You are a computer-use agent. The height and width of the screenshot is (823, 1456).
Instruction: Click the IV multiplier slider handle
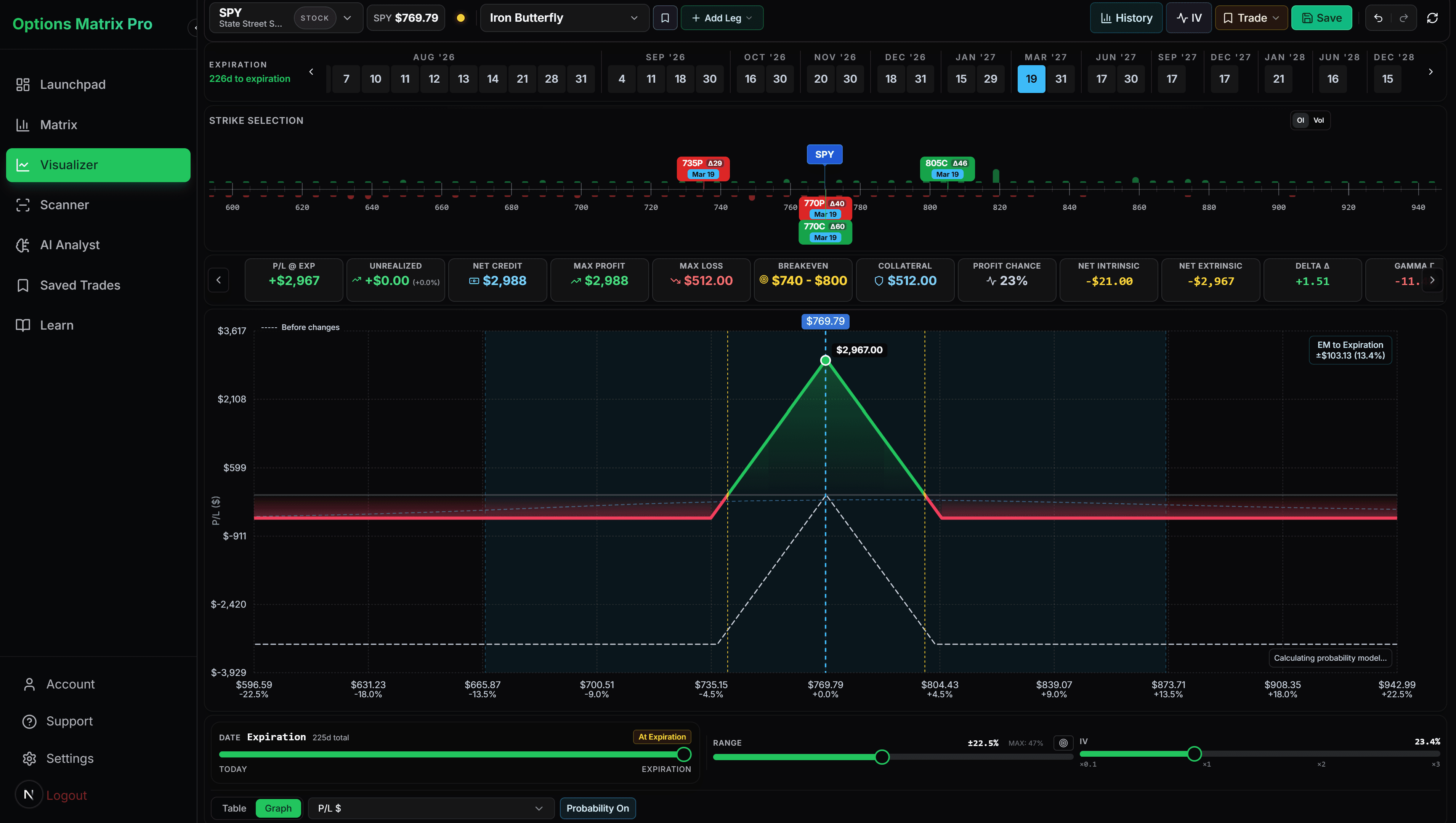click(1194, 754)
